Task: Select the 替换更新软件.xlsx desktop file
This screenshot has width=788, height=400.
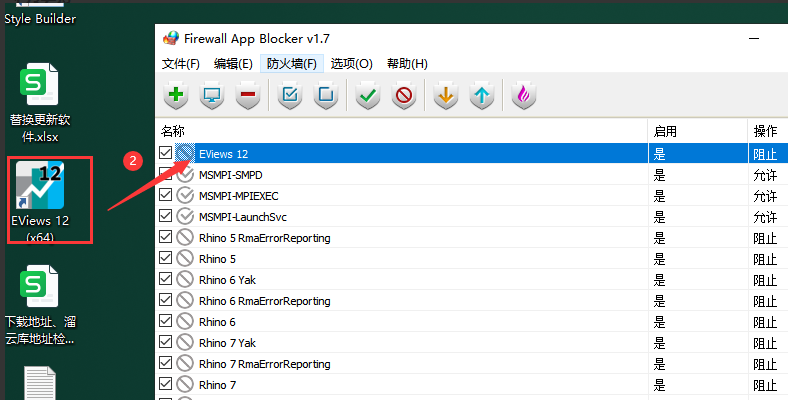Action: [40, 103]
